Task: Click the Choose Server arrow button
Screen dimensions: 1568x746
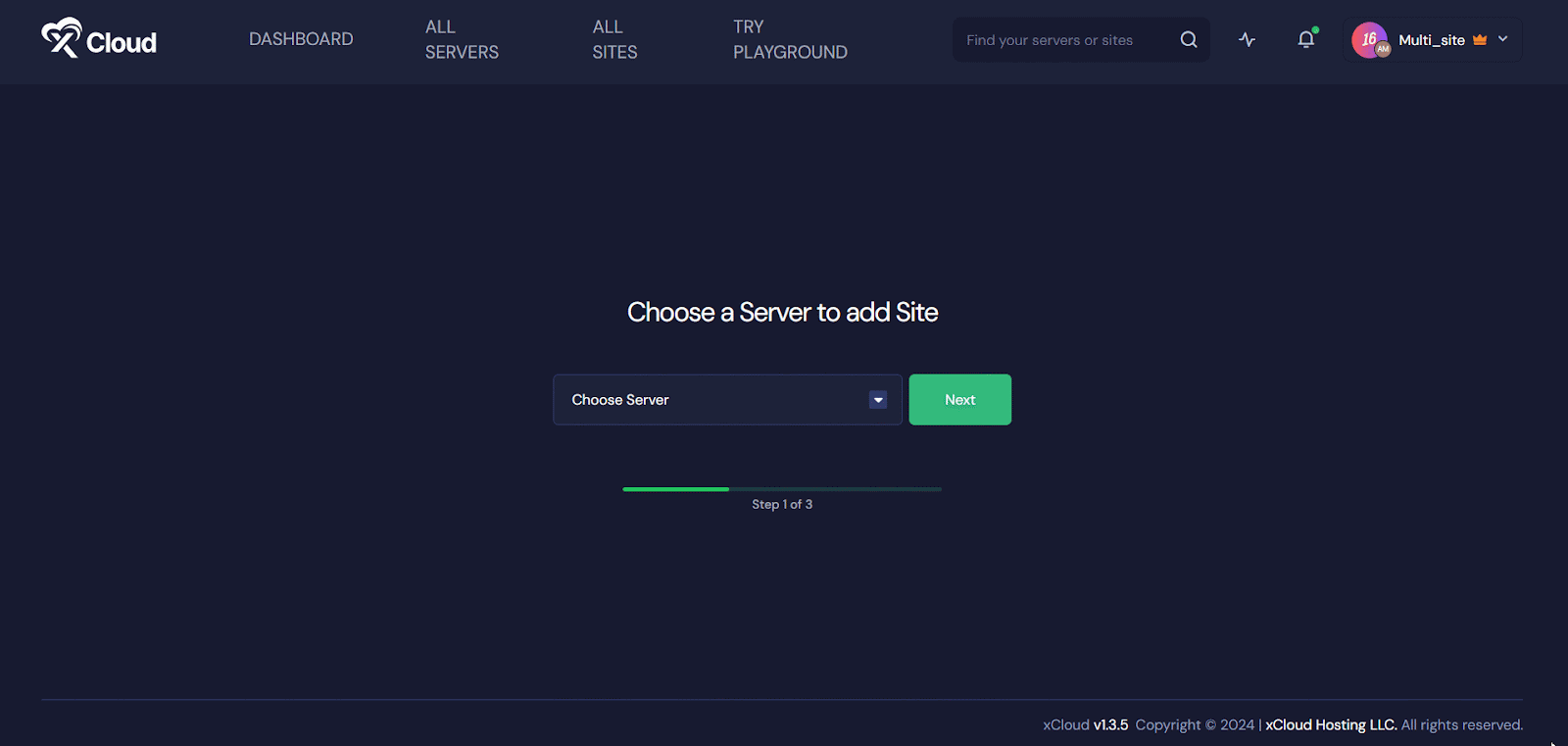Action: (x=878, y=400)
